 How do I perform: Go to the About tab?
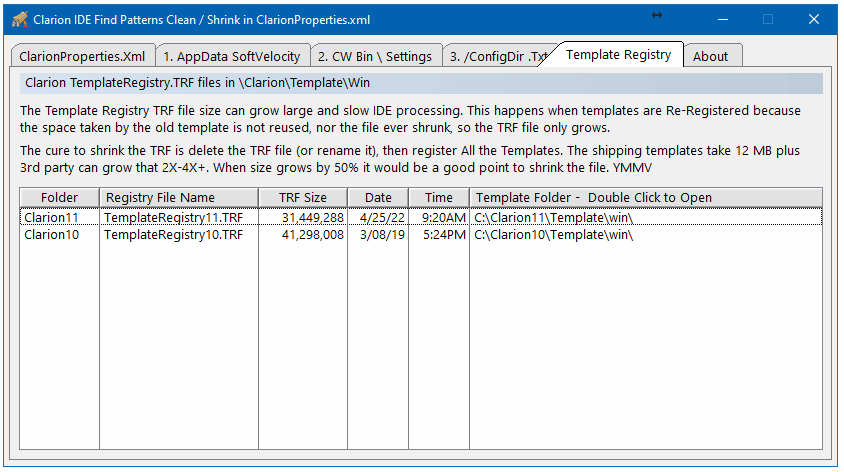pos(711,56)
